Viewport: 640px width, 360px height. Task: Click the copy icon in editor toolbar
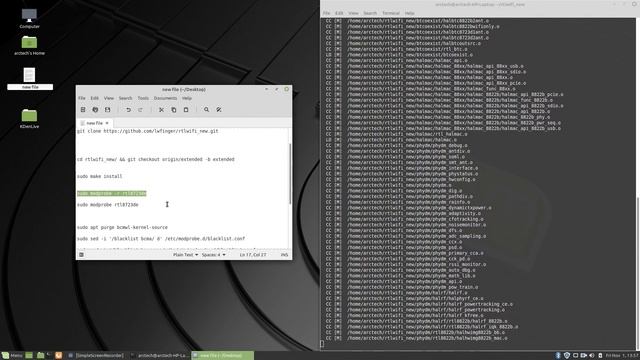coord(173,109)
